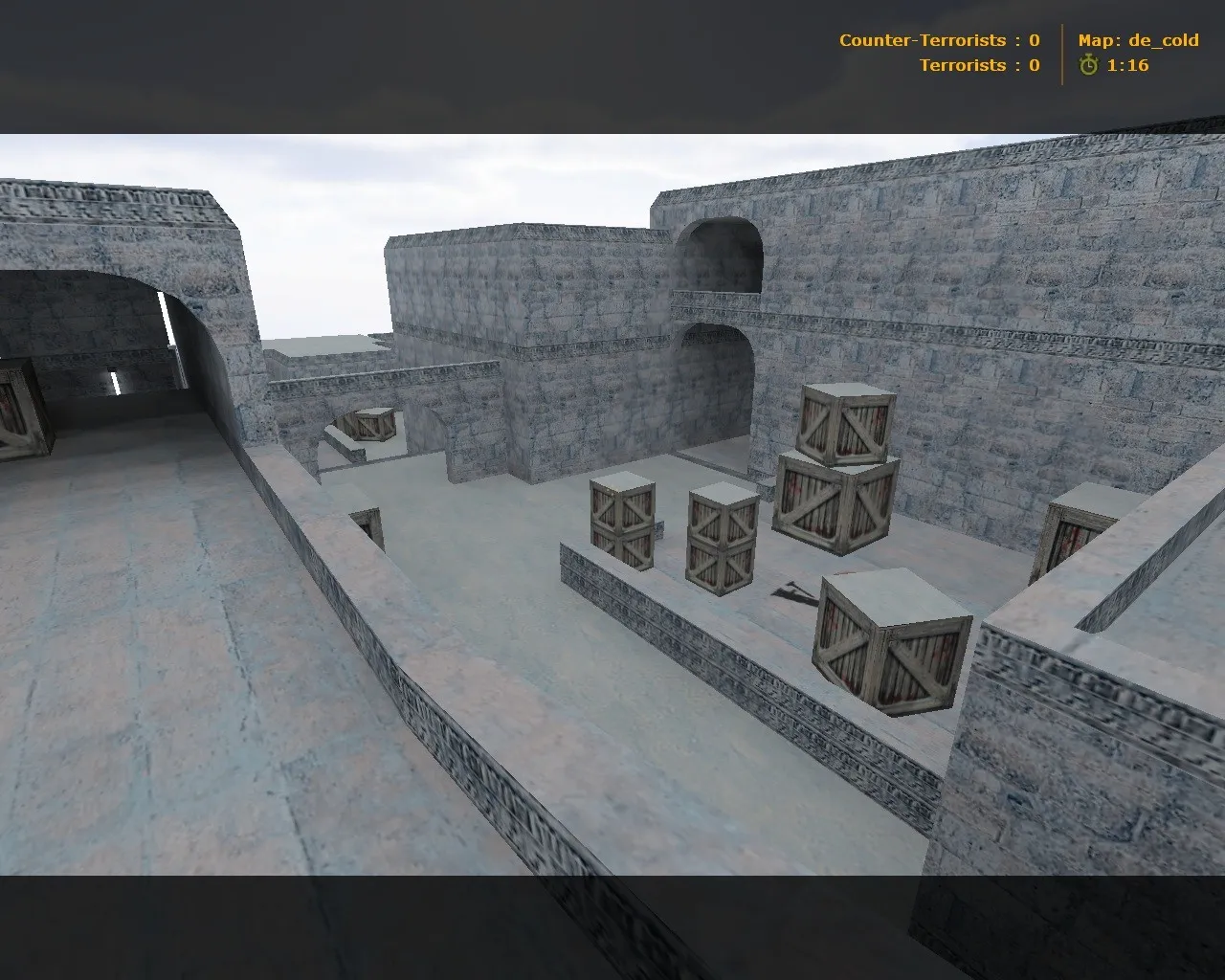Click the Terrorists score label
This screenshot has width=1225, height=980.
coord(961,65)
